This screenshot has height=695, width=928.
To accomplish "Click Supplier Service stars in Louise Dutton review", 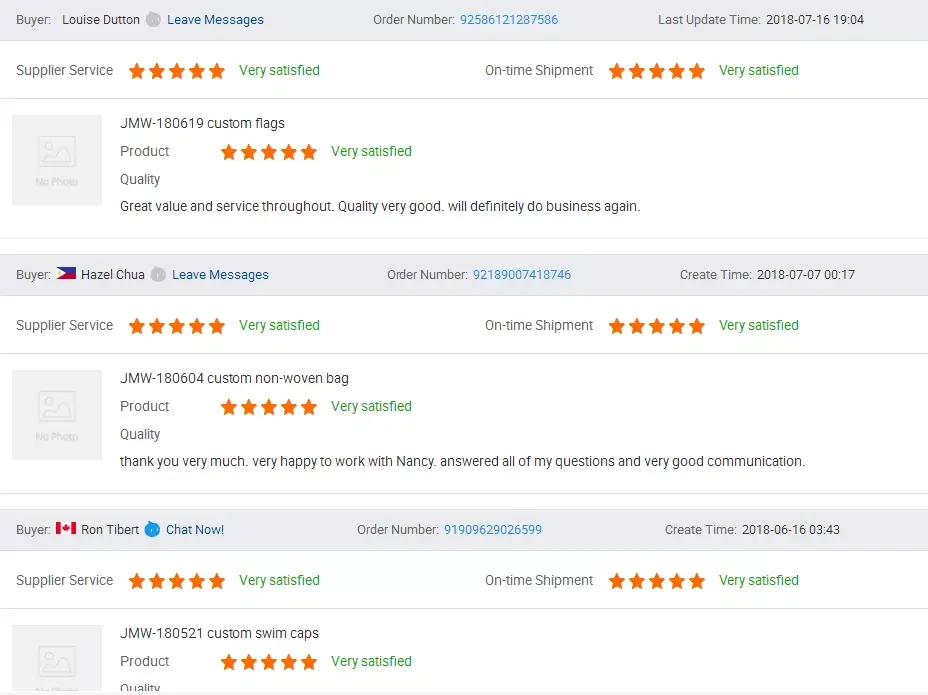I will coord(177,71).
